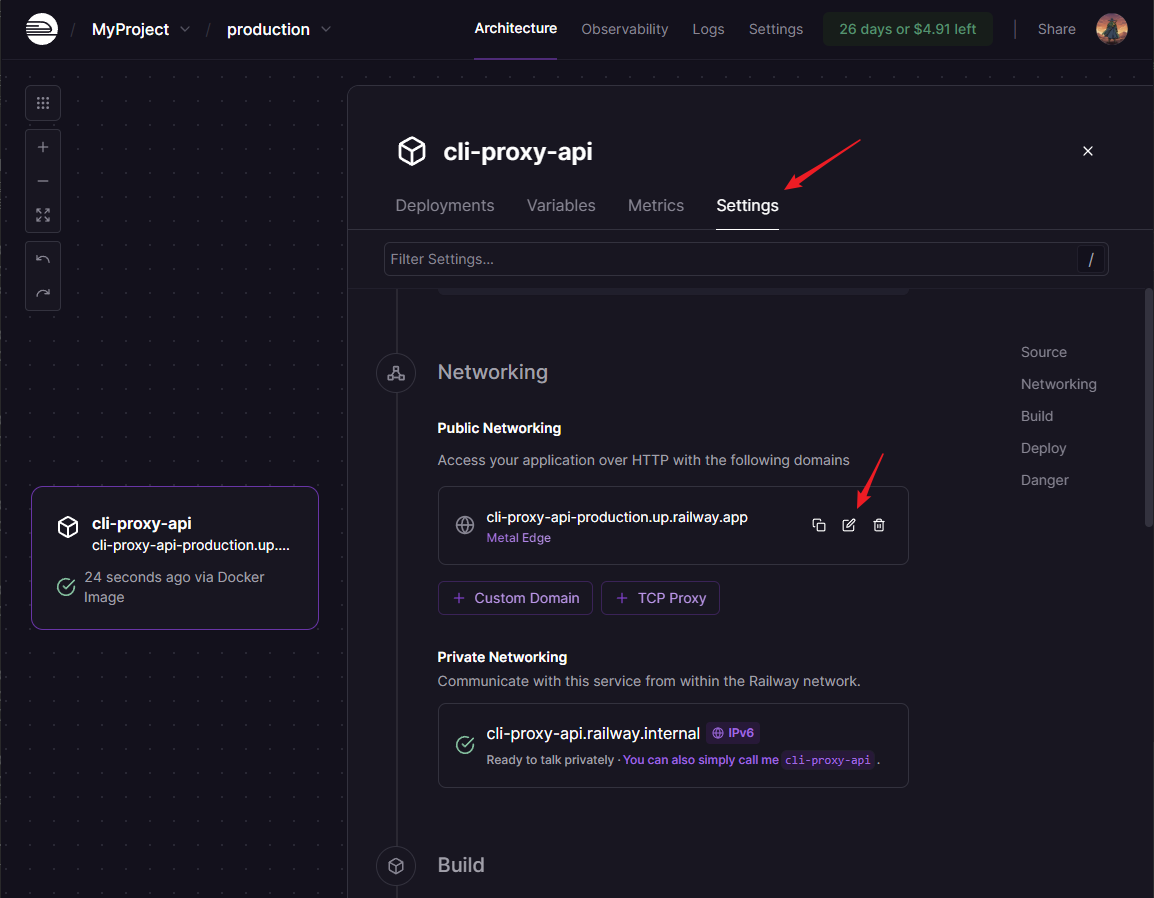The width and height of the screenshot is (1154, 898).
Task: Edit the public domain entry
Action: click(x=849, y=525)
